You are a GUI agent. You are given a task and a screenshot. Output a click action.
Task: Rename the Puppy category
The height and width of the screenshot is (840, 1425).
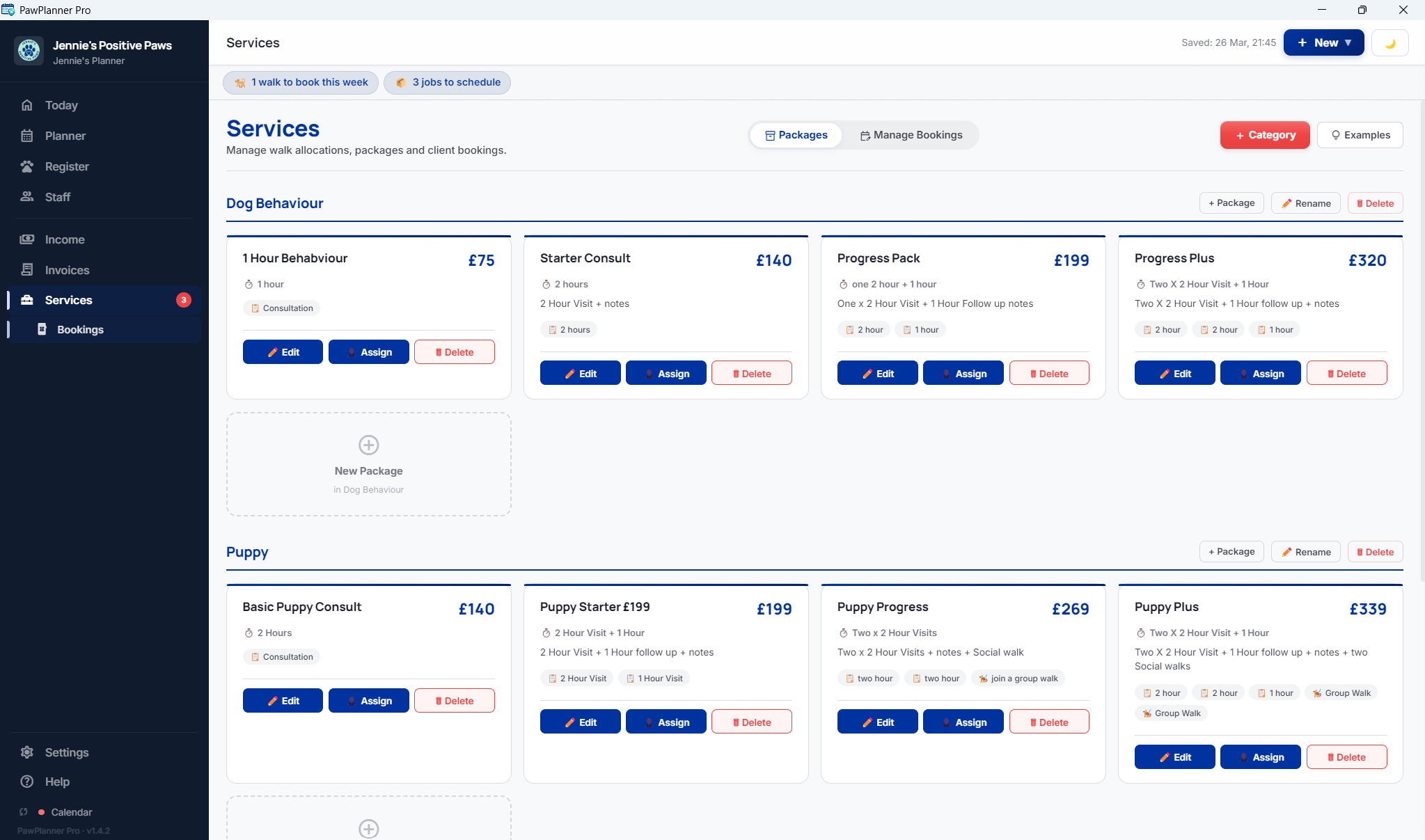tap(1306, 551)
